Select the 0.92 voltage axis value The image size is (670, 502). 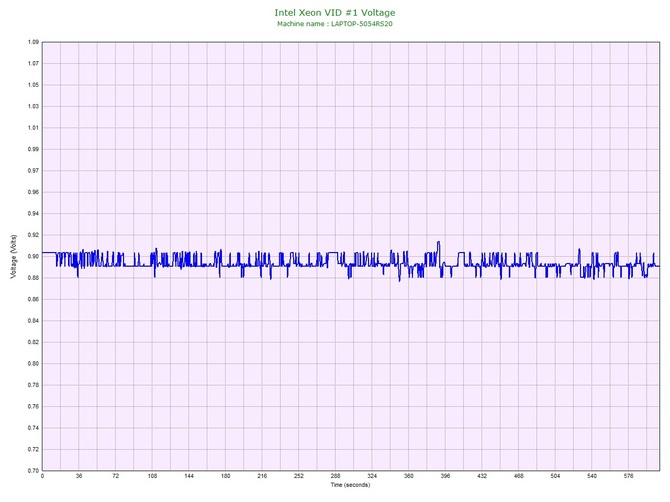point(33,235)
